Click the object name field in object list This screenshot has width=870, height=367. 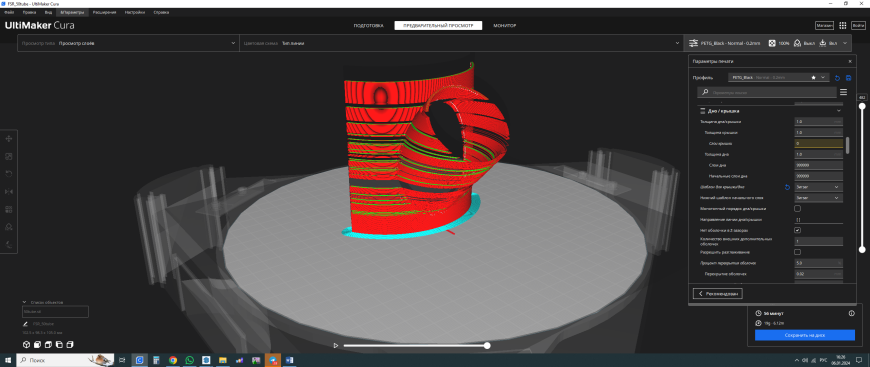tap(55, 312)
